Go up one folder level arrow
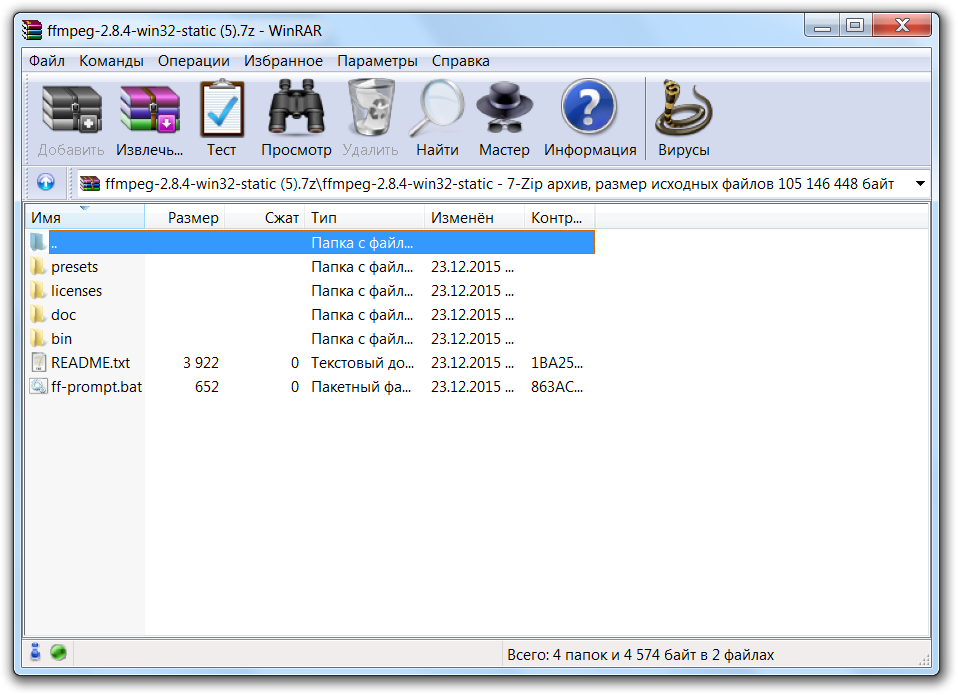Viewport: 958px width, 695px height. [45, 183]
